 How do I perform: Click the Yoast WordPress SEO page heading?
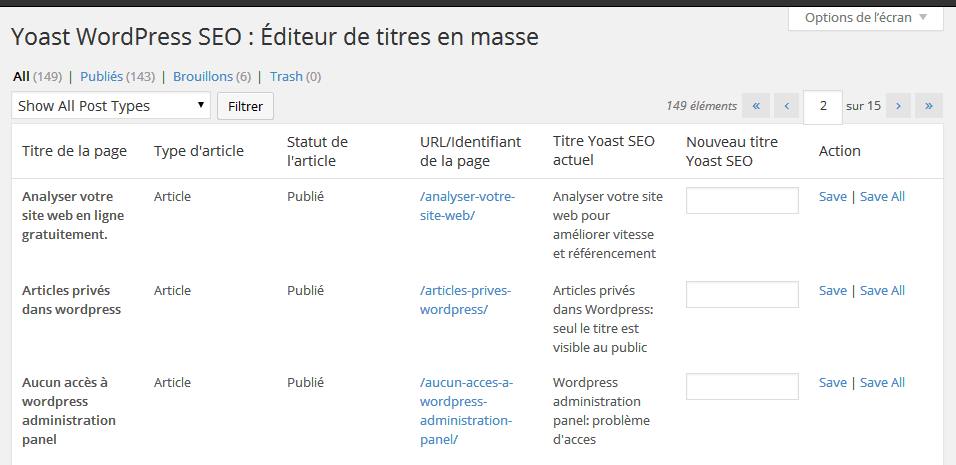tap(275, 37)
